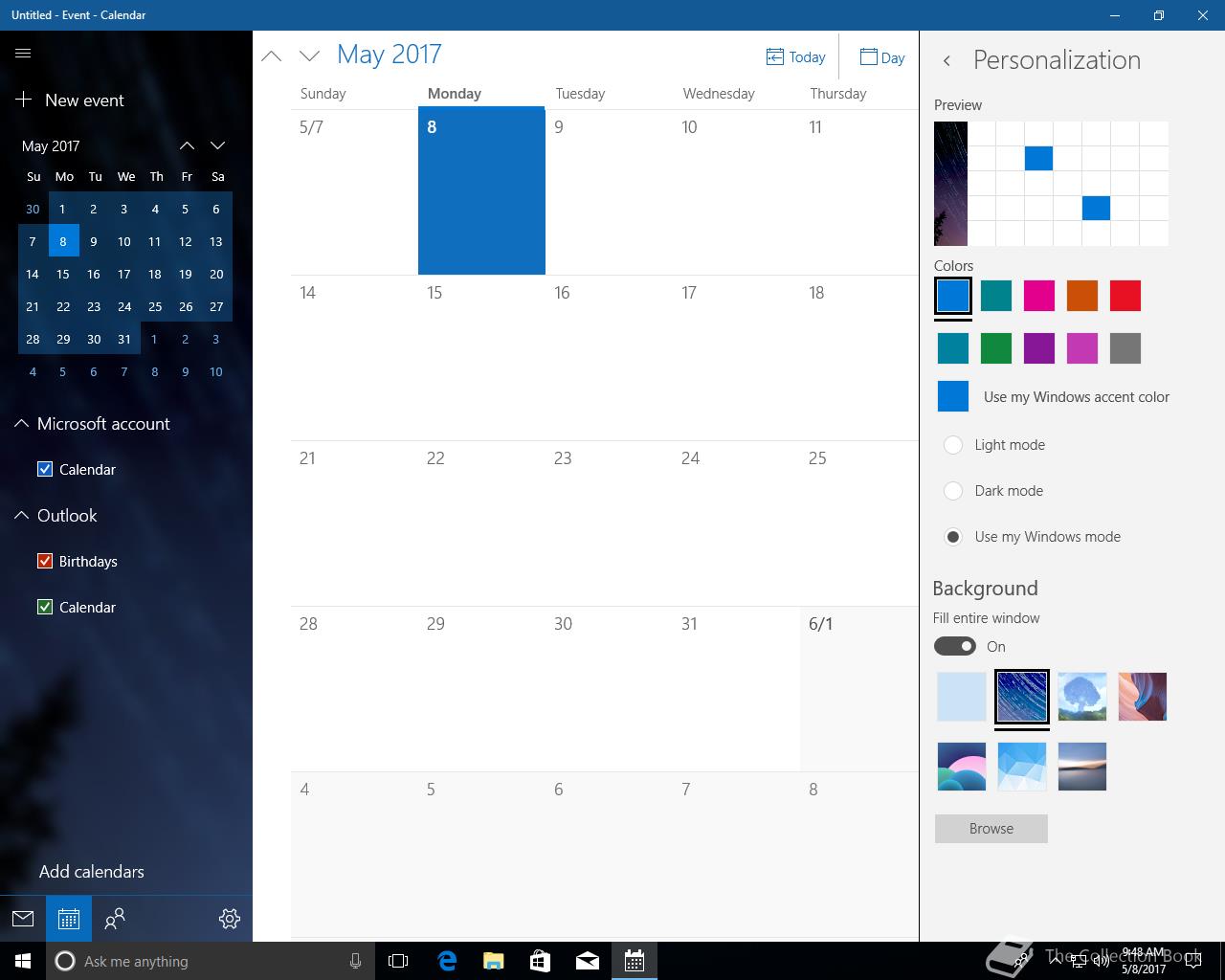Open Task View on taskbar

(398, 961)
